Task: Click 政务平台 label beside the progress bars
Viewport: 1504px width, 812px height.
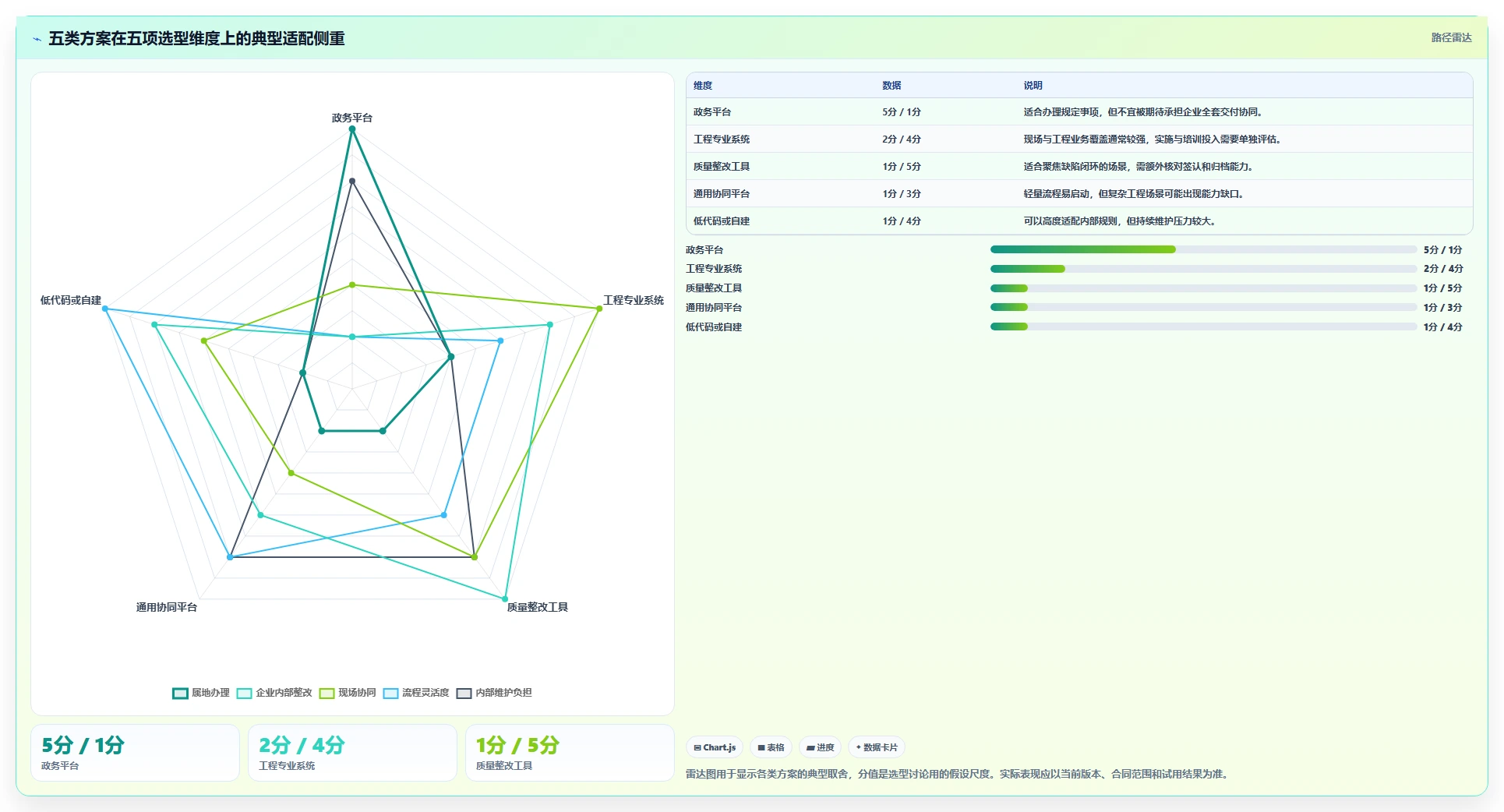Action: [x=704, y=250]
